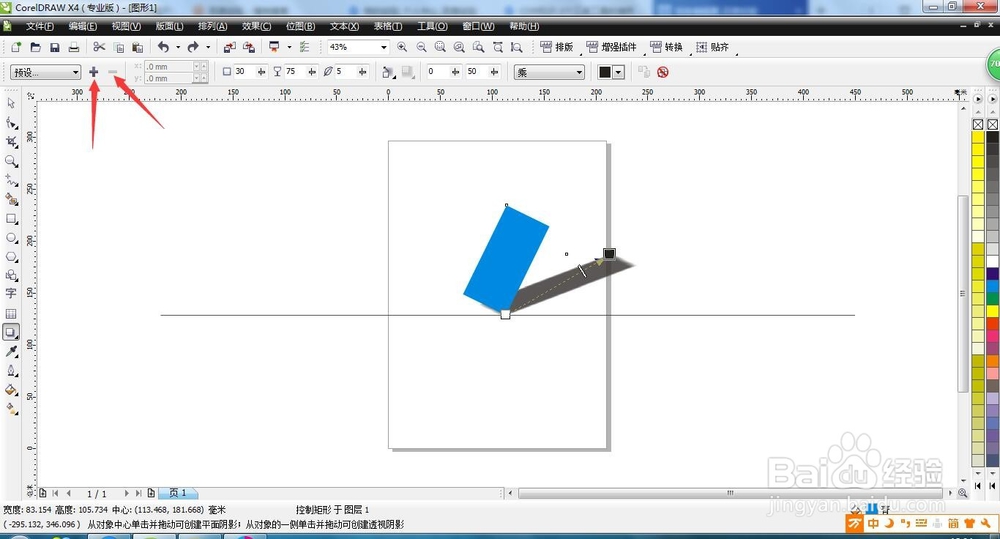1000x539 pixels.
Task: Undo the last action
Action: [x=163, y=47]
